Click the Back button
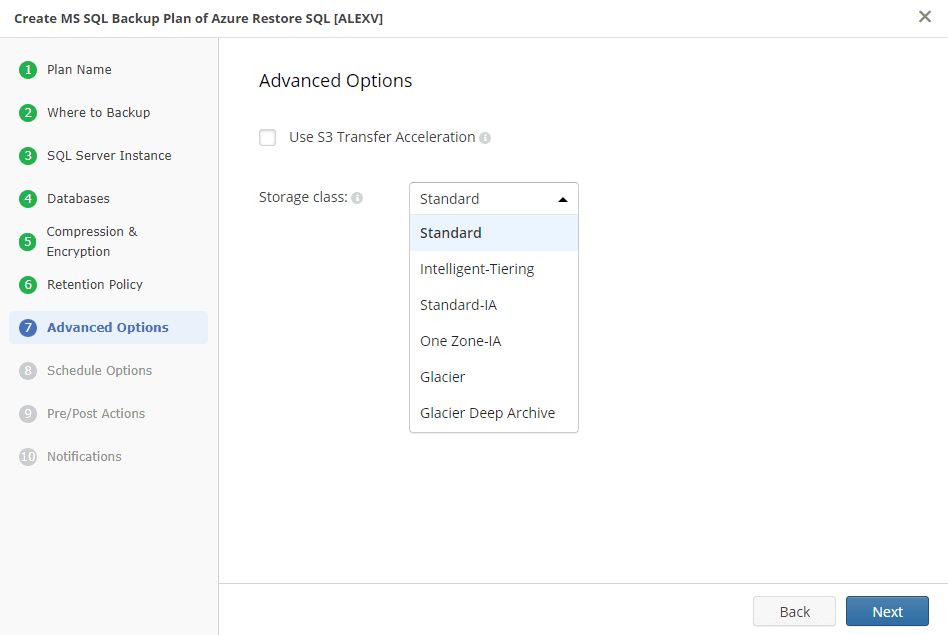 (x=794, y=611)
